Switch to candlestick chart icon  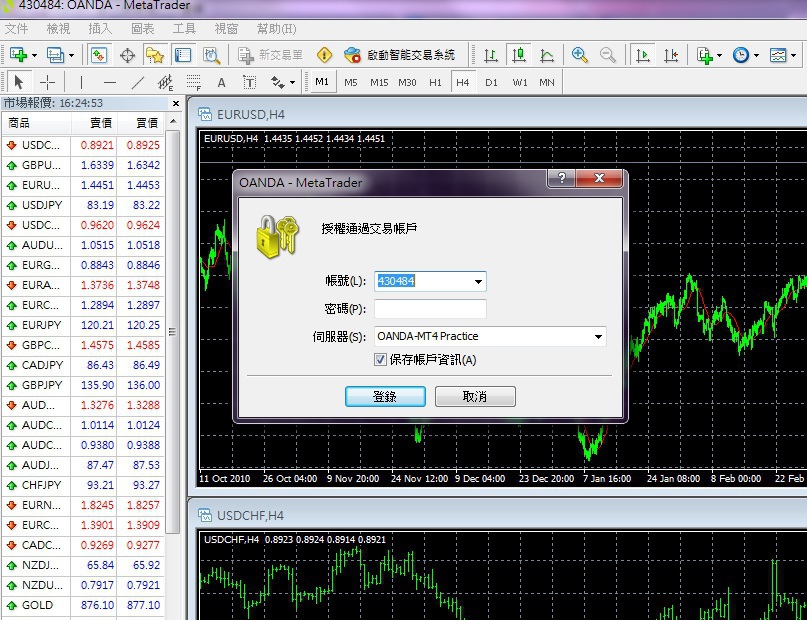[519, 55]
